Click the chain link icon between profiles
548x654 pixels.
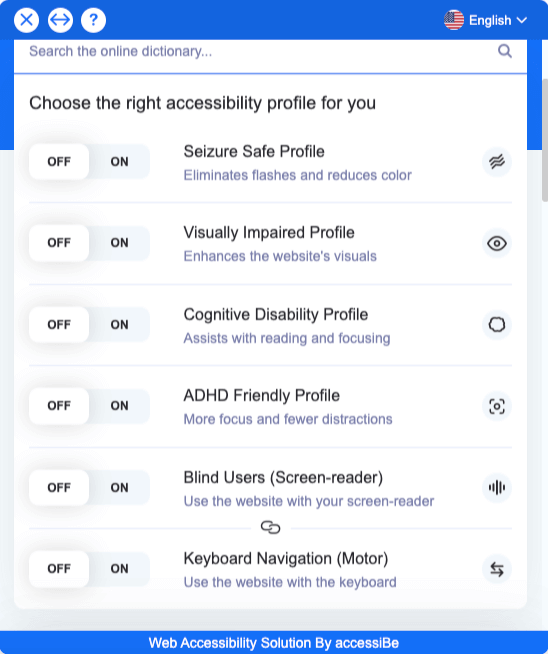pos(270,528)
